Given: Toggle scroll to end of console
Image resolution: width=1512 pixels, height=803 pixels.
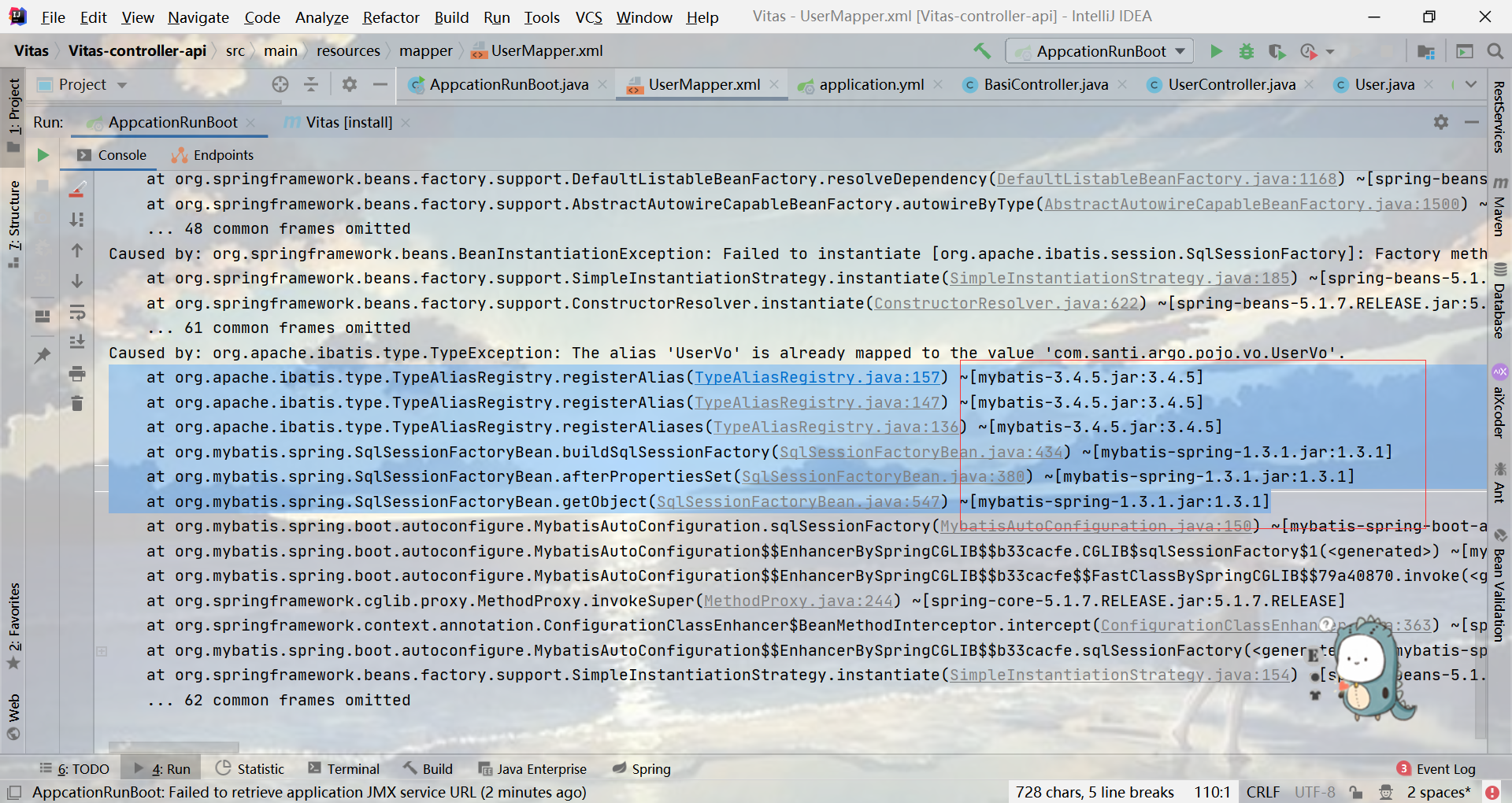Looking at the screenshot, I should click(x=77, y=342).
